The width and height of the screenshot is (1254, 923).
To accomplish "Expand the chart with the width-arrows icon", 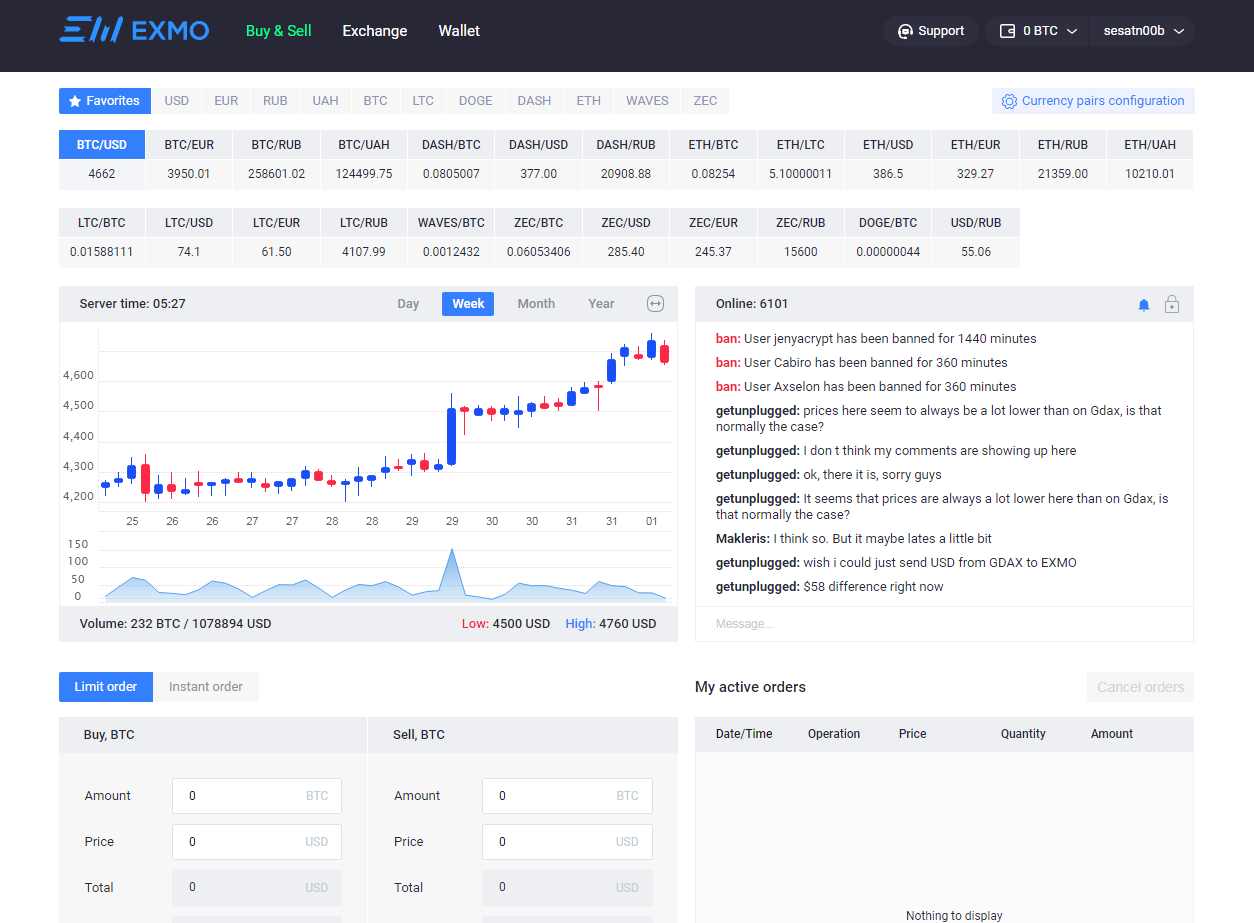I will pos(655,304).
